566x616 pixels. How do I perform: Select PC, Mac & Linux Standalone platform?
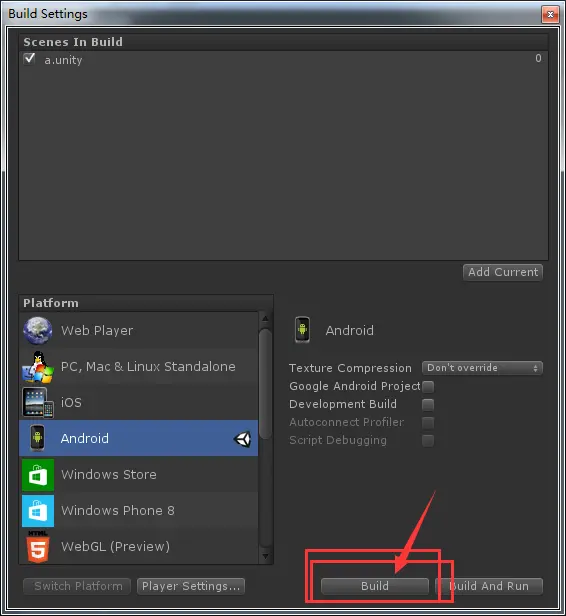(x=139, y=367)
